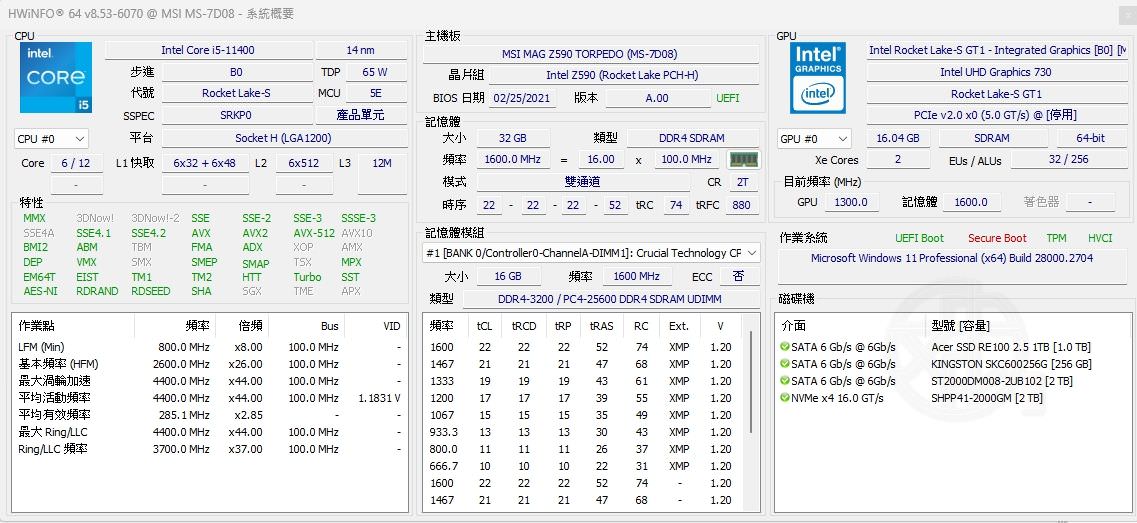Click the Intel Graphics GPU logo
This screenshot has height=523, width=1137.
(x=818, y=77)
